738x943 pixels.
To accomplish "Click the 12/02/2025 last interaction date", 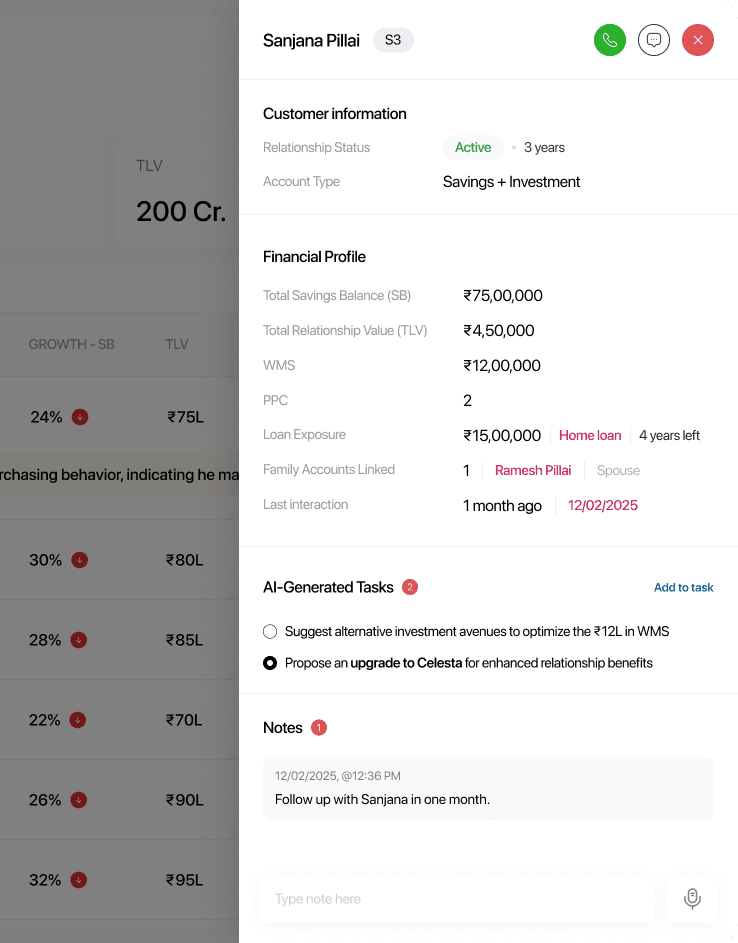I will pyautogui.click(x=602, y=506).
